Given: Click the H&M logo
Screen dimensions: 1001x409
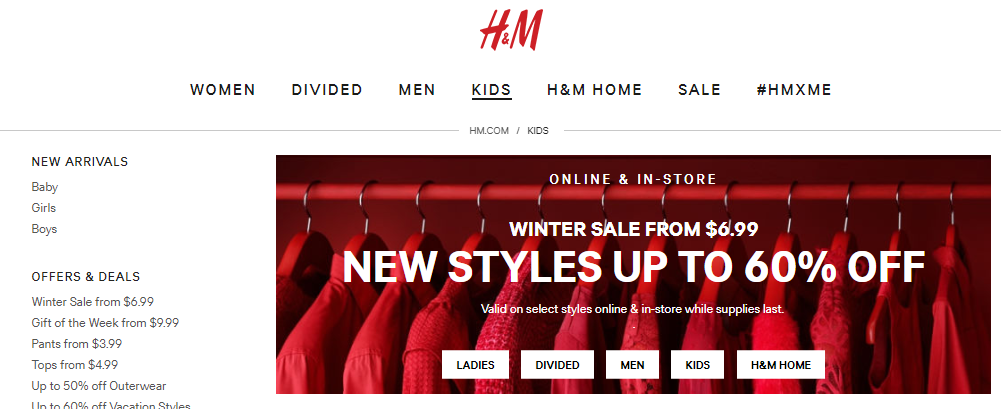Looking at the screenshot, I should 511,29.
